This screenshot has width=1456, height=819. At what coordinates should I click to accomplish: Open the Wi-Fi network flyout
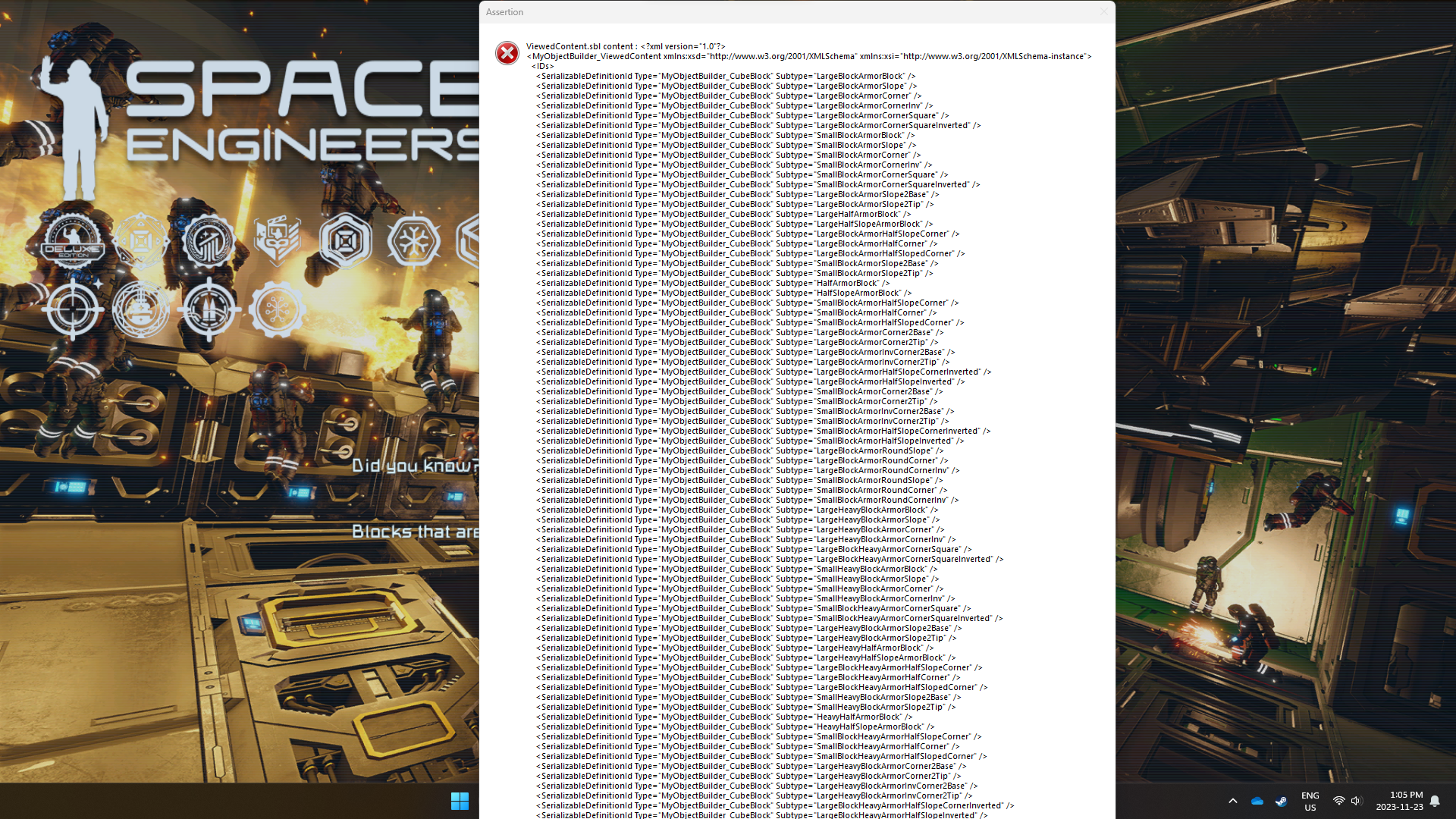tap(1338, 801)
